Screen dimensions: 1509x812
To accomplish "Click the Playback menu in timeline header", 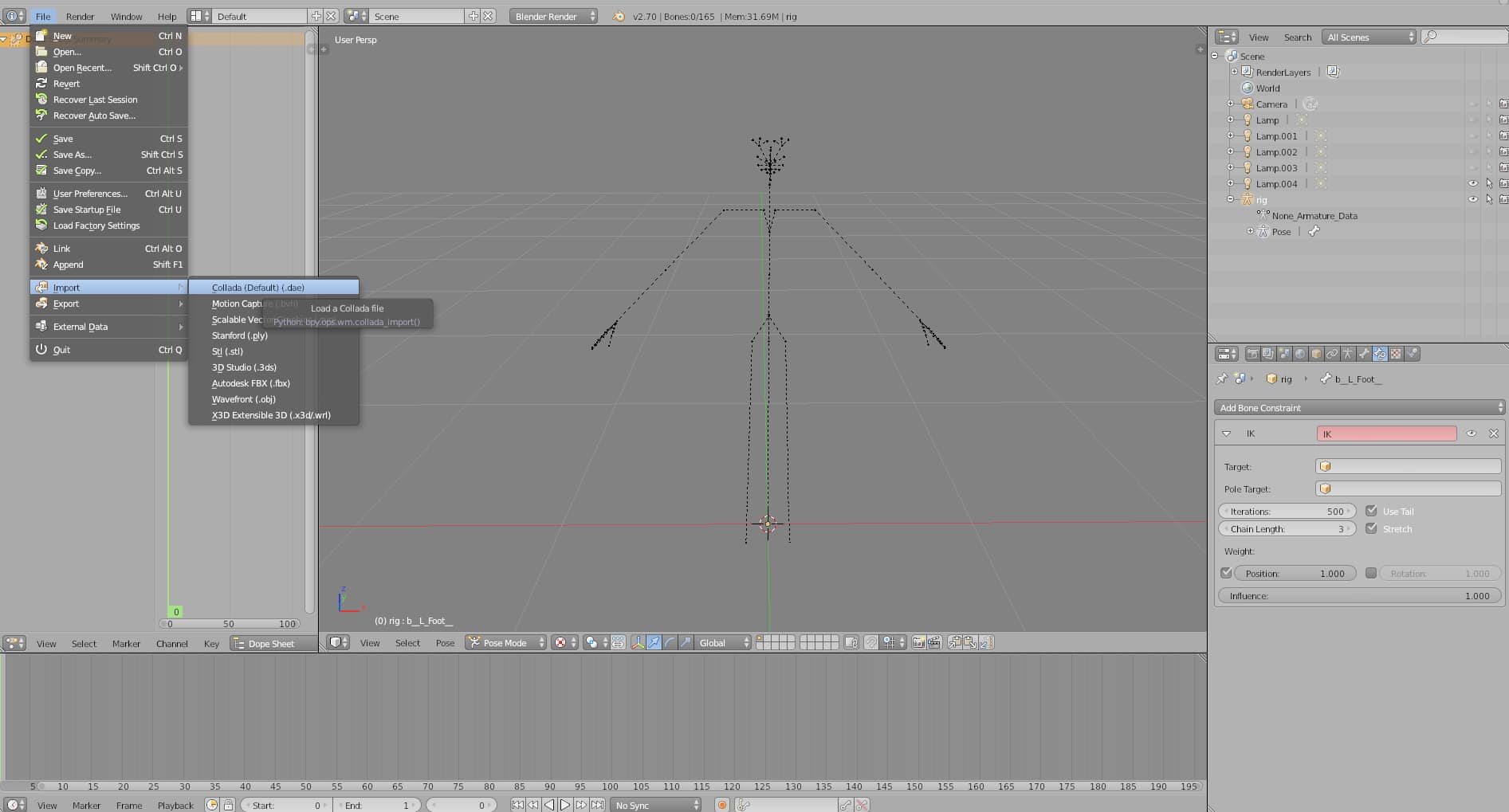I will pos(175,806).
